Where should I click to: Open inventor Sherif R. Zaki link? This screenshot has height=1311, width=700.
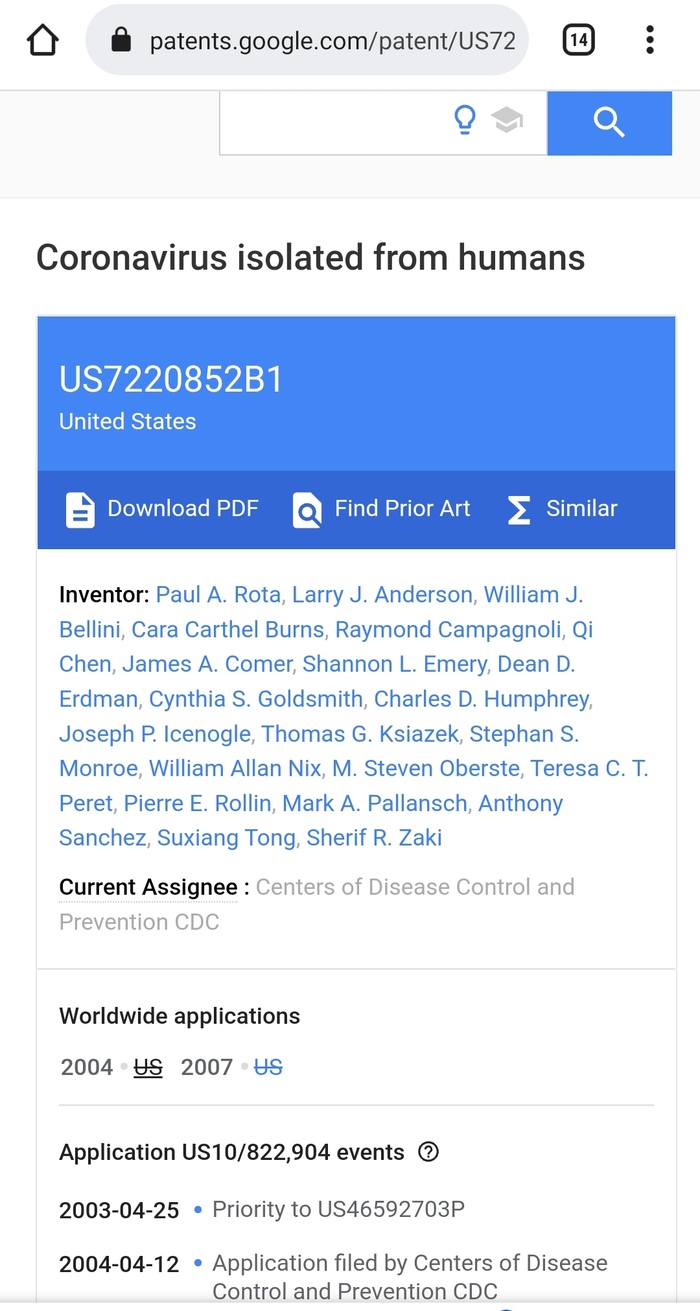tap(374, 838)
